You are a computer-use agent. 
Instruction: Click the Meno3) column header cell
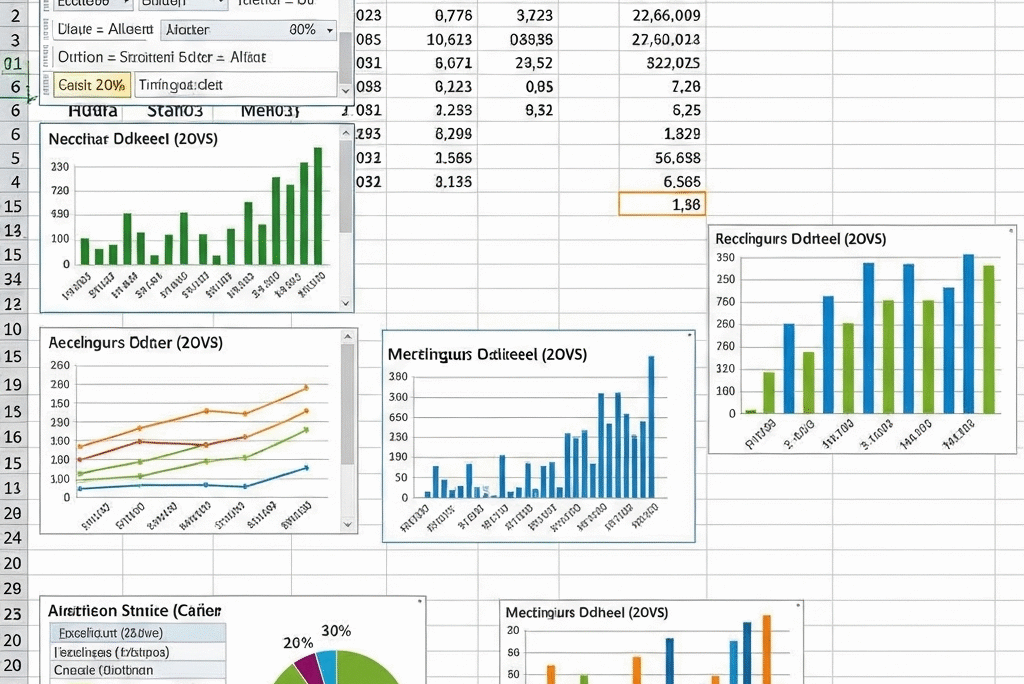coord(270,110)
